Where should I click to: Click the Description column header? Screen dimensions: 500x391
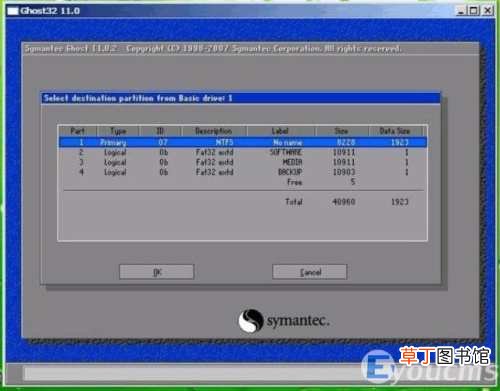(214, 131)
